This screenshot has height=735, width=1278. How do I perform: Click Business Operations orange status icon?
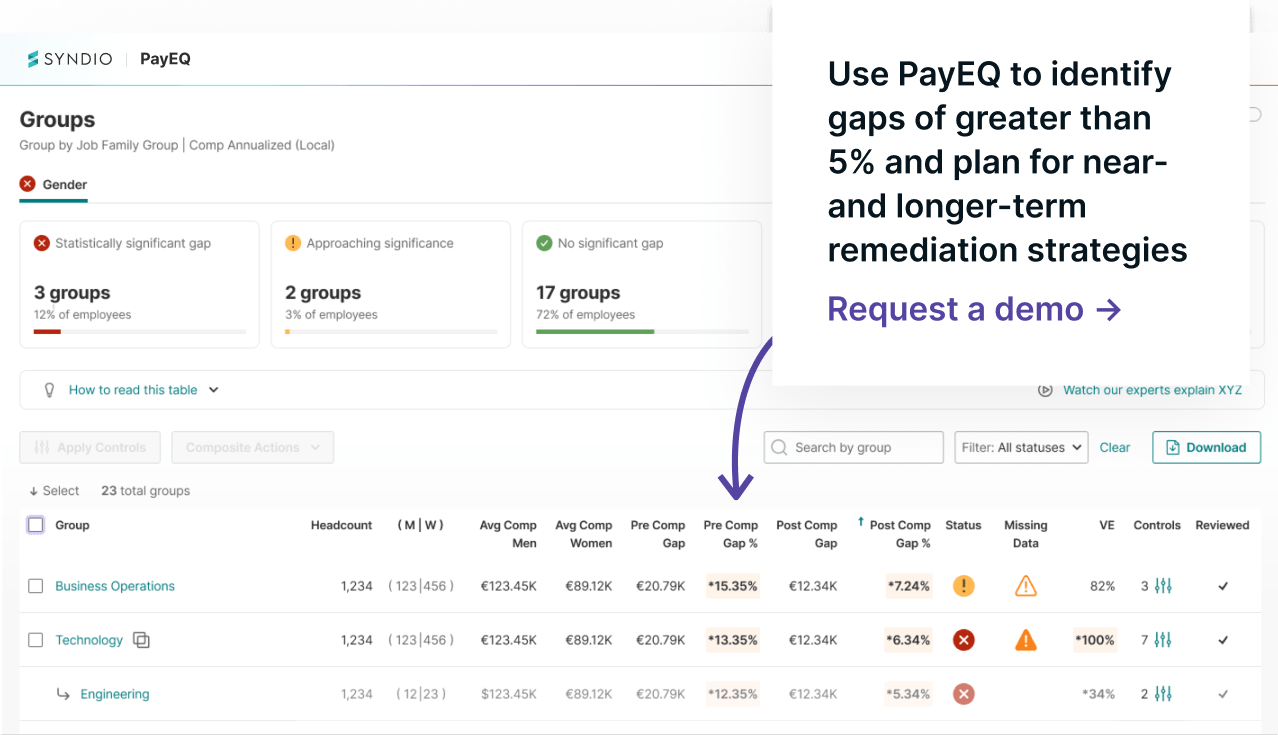click(963, 586)
